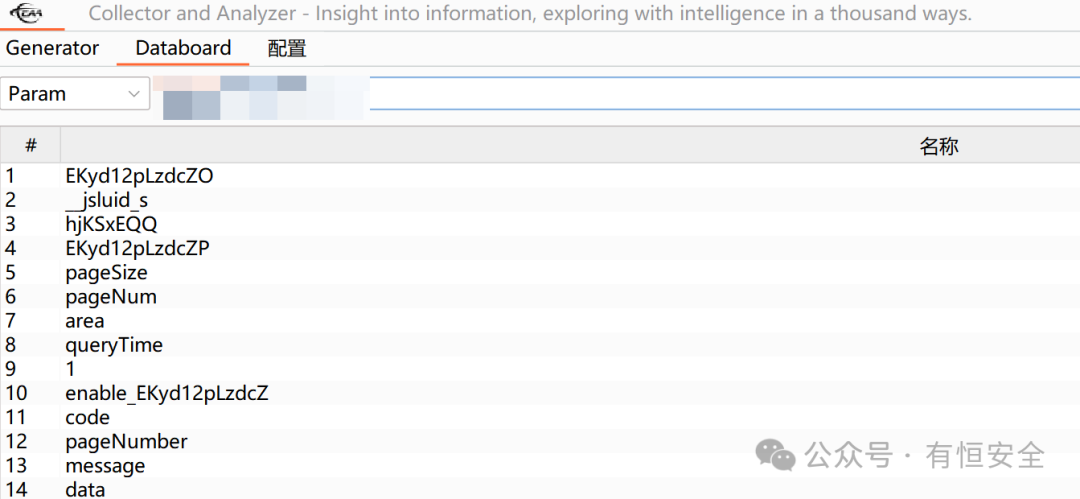Switch to the Databoard tab
The height and width of the screenshot is (499, 1080).
[183, 48]
